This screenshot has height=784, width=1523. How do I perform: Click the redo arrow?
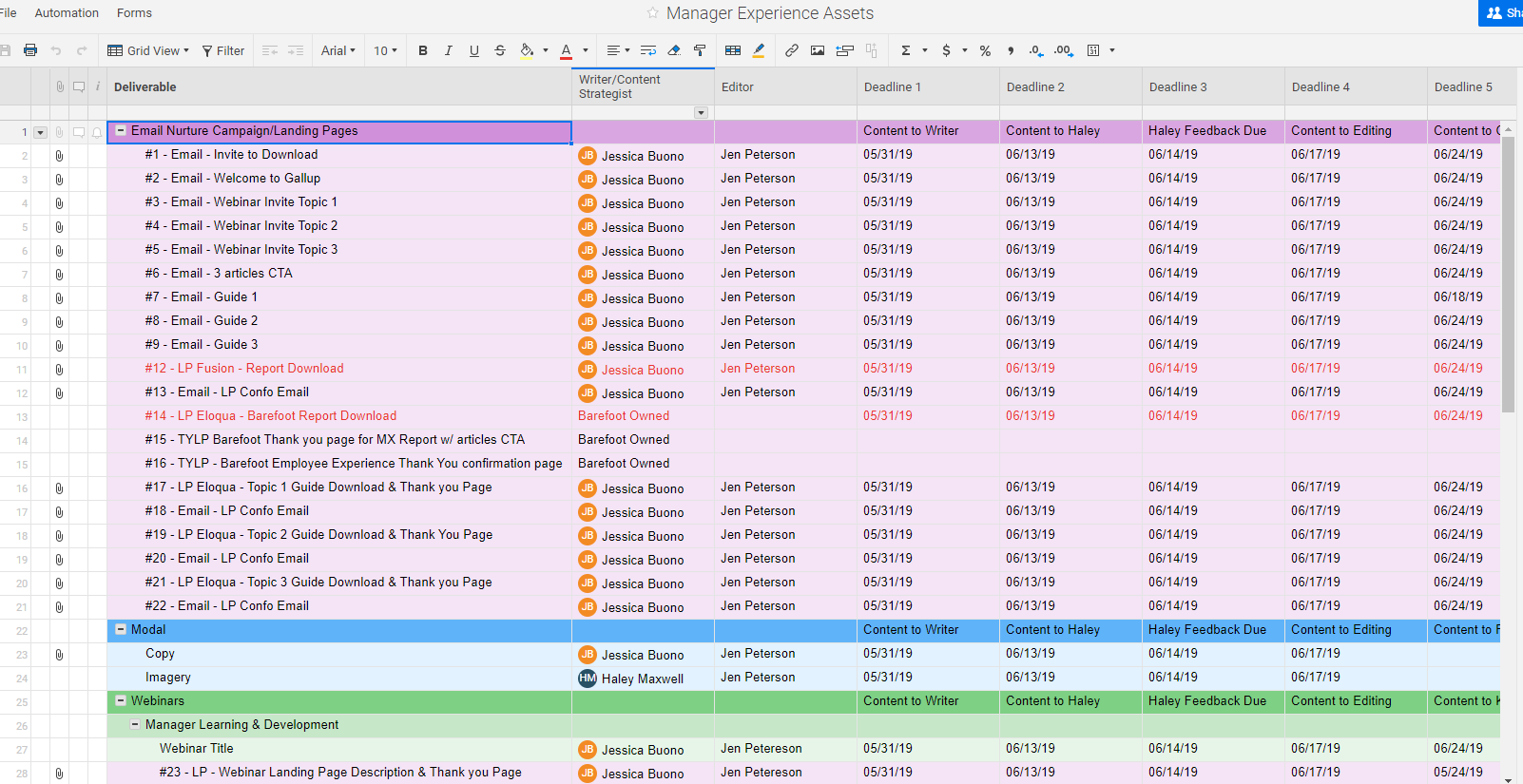82,50
